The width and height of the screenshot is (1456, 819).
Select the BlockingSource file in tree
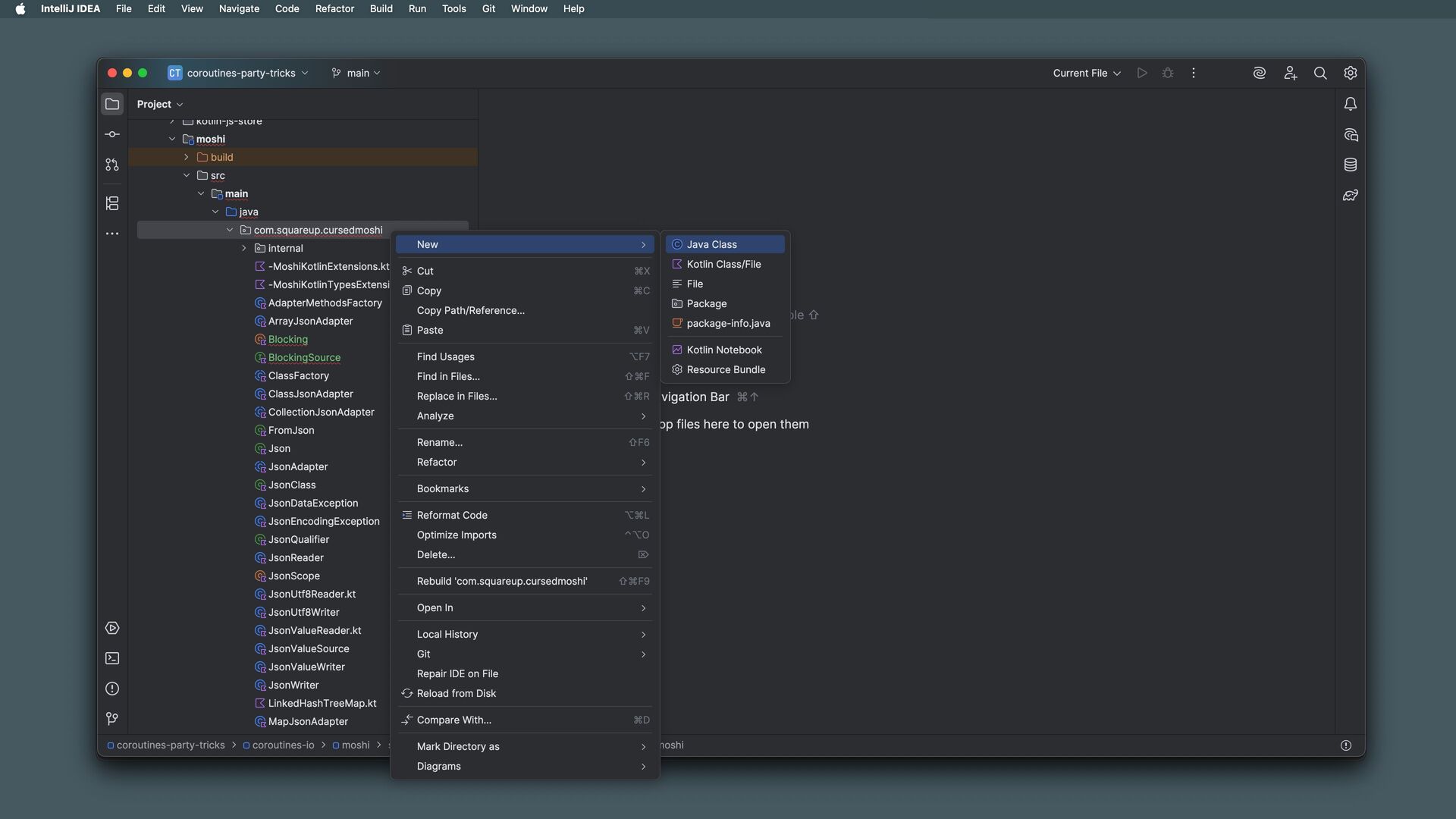304,357
